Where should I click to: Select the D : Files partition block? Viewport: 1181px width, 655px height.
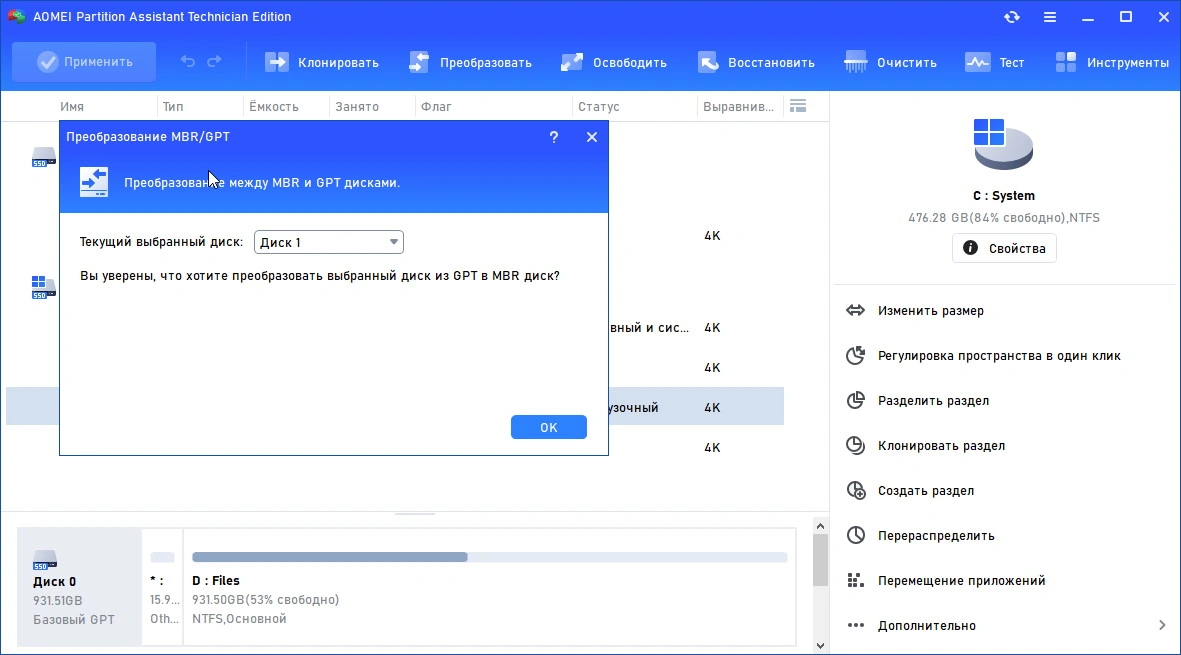click(490, 587)
